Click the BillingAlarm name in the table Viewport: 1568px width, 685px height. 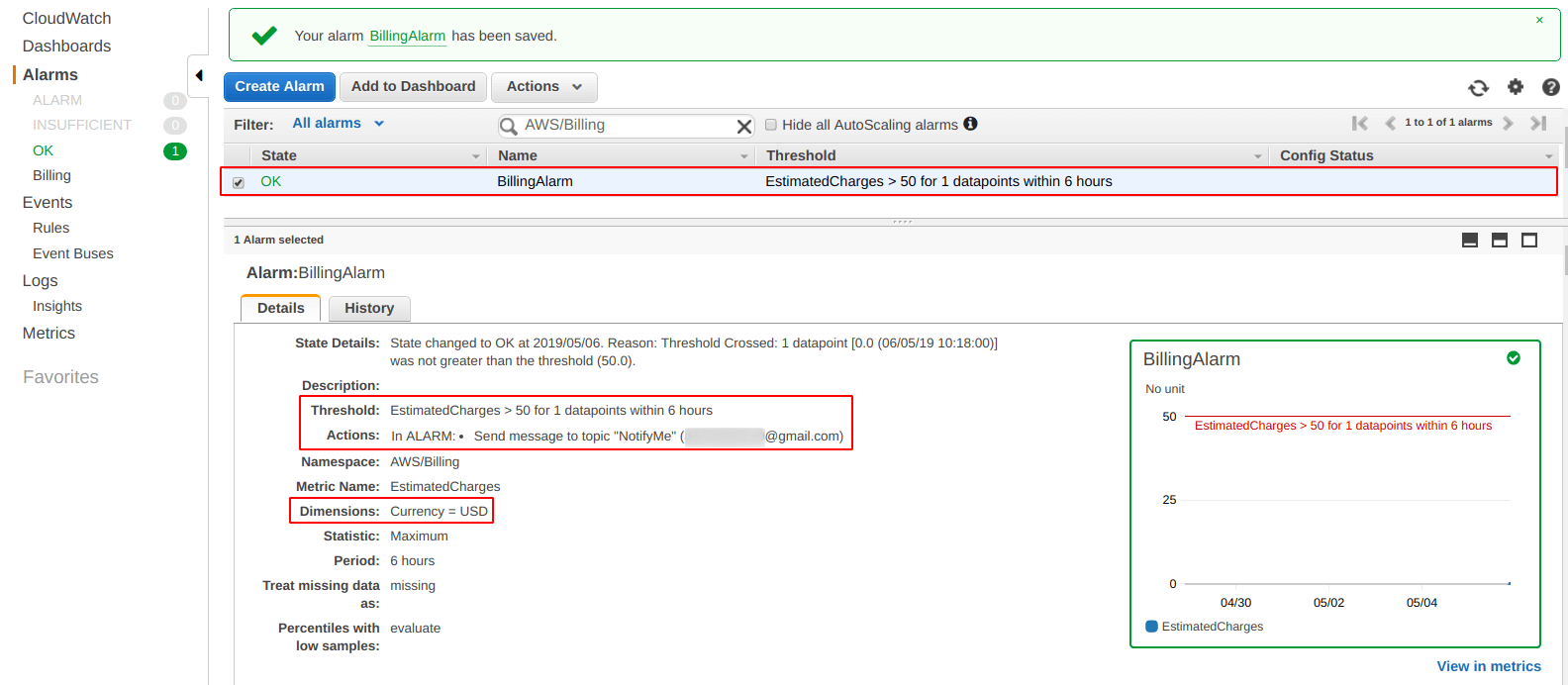tap(536, 182)
